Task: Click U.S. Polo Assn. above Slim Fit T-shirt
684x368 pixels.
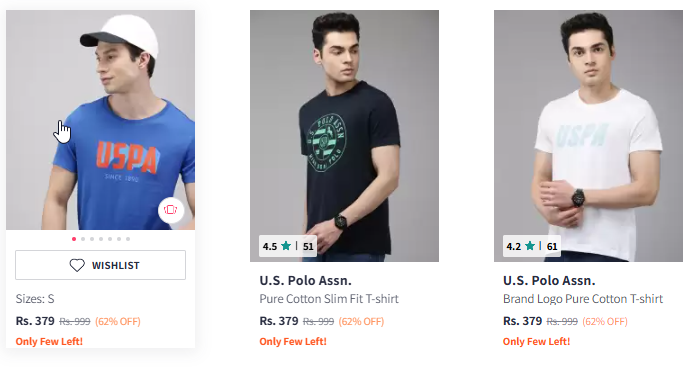Action: coord(305,280)
